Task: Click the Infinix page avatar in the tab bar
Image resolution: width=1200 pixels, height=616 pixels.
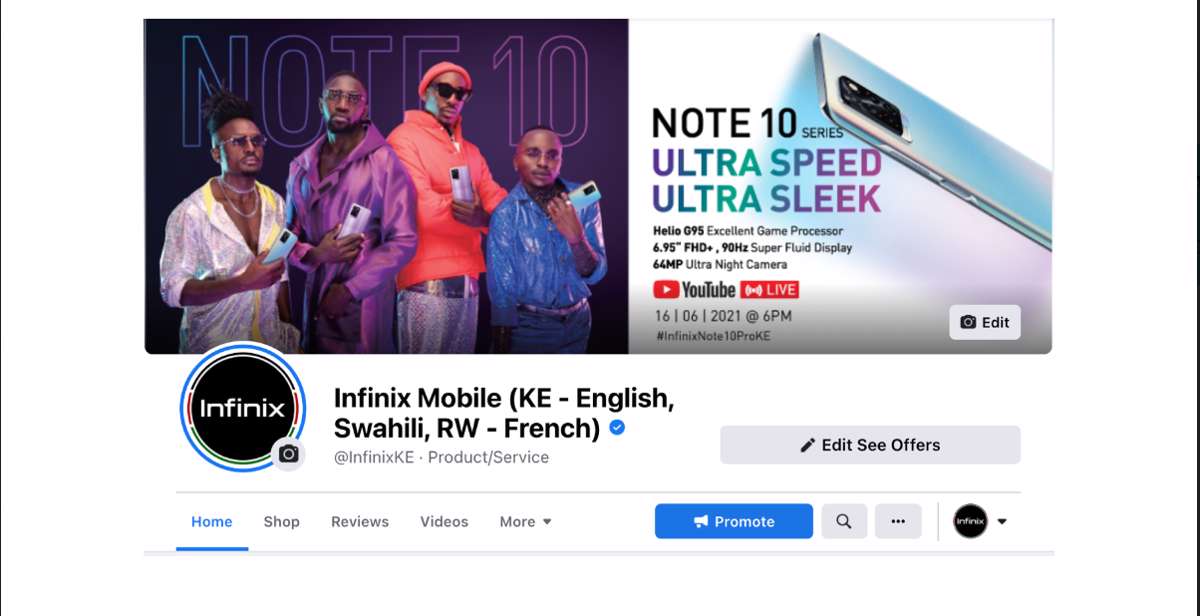Action: [970, 521]
